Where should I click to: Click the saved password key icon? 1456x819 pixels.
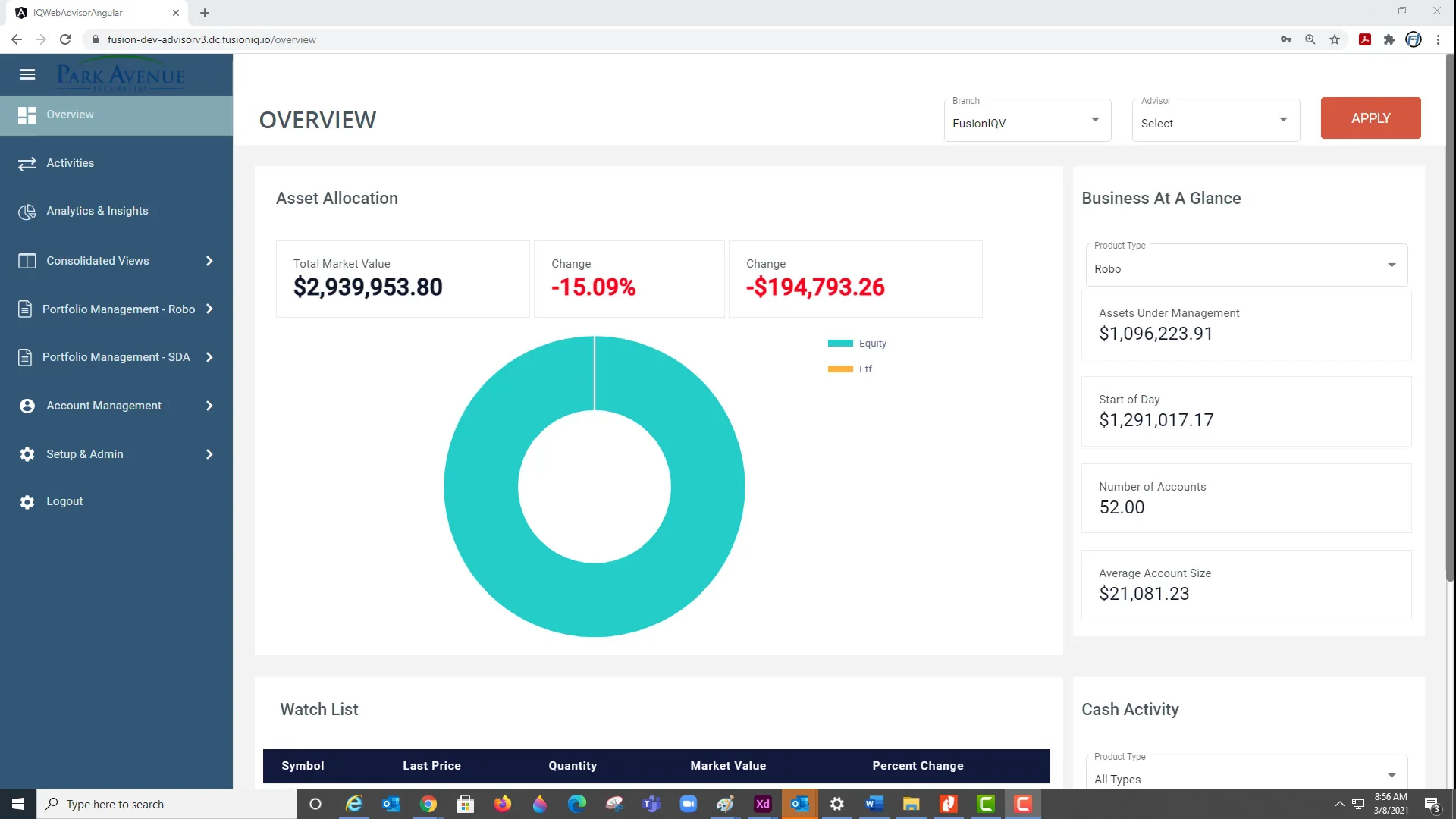[x=1286, y=39]
